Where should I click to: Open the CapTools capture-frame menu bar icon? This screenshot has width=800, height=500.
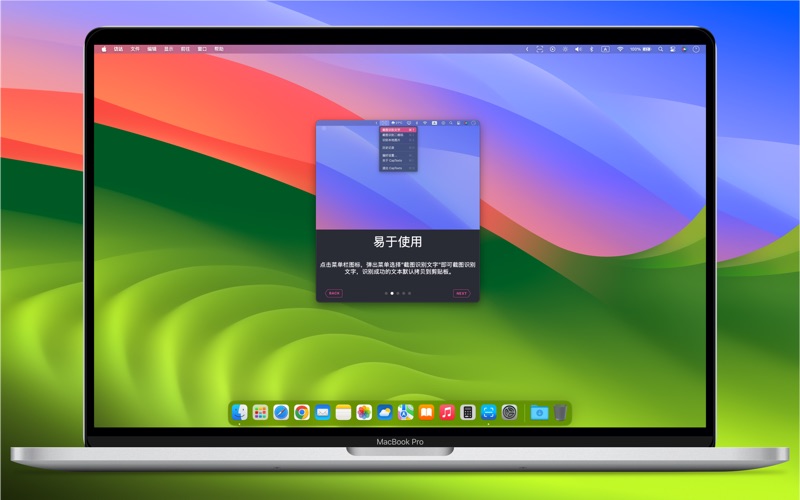point(540,49)
